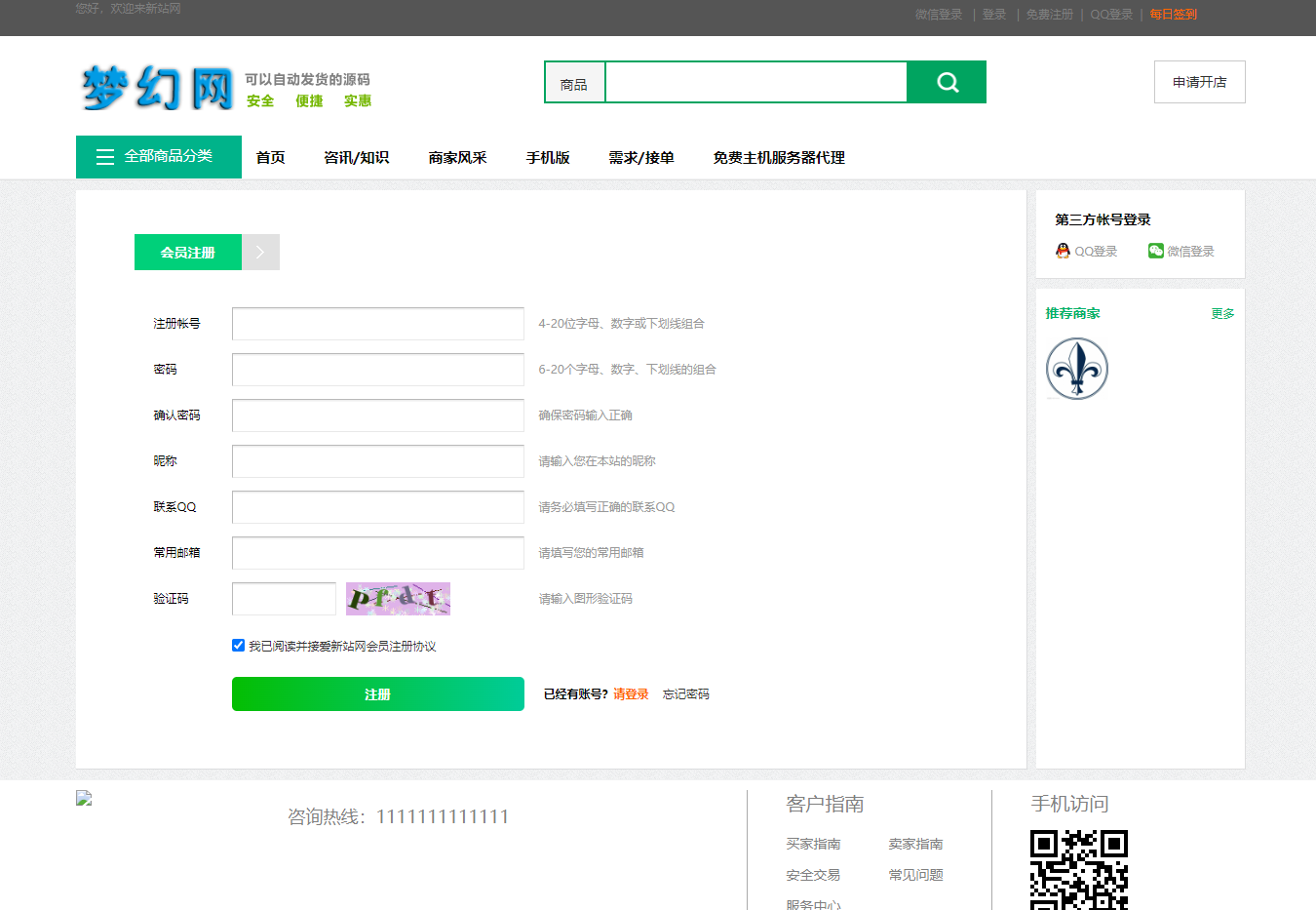This screenshot has height=910, width=1316.
Task: Open the 卖家指南 footer link
Action: click(x=915, y=845)
